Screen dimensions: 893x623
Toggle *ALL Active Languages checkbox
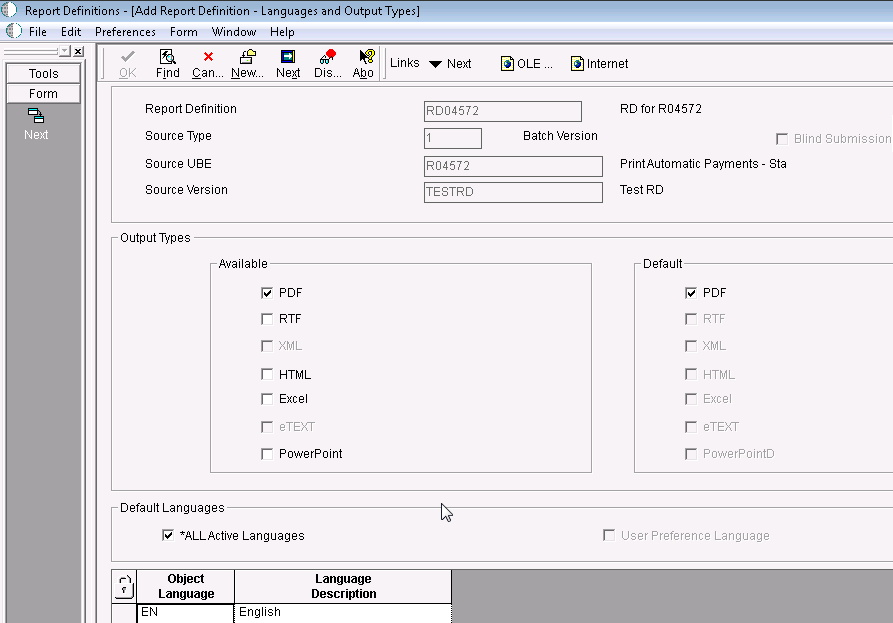pos(167,535)
